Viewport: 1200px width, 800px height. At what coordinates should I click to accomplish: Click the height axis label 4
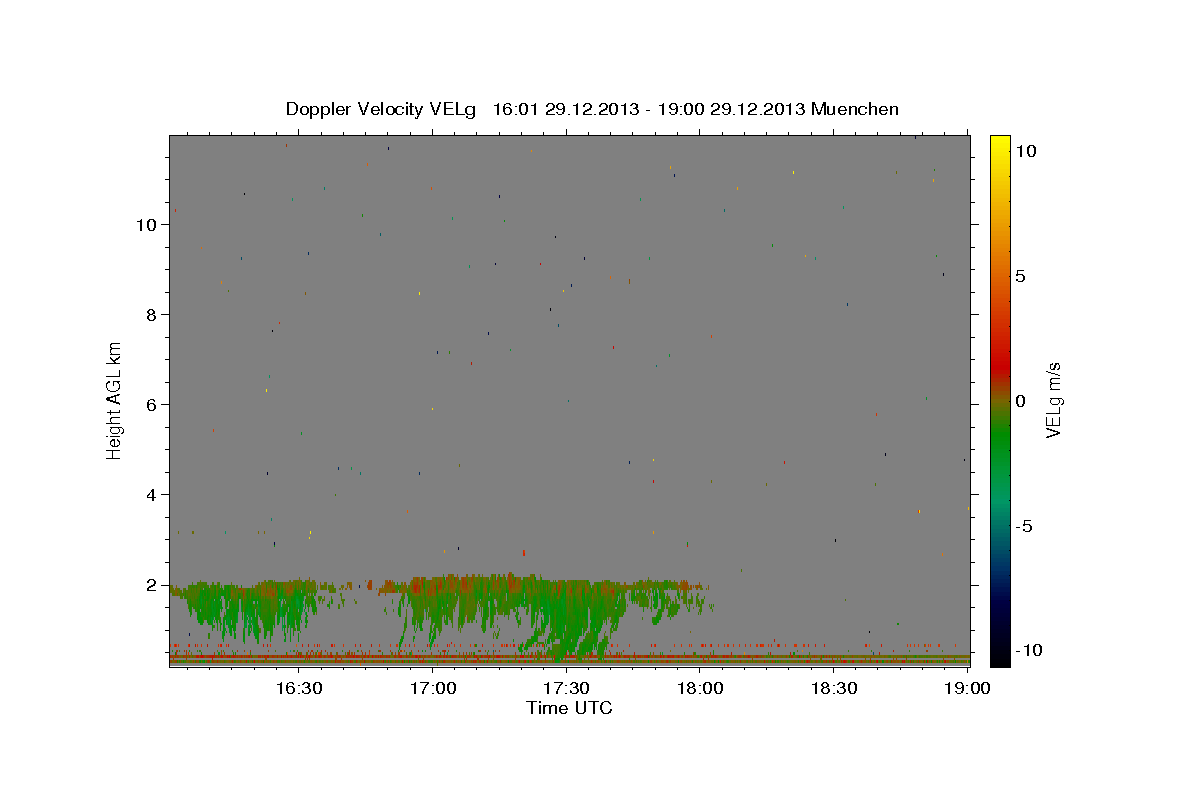tap(151, 495)
